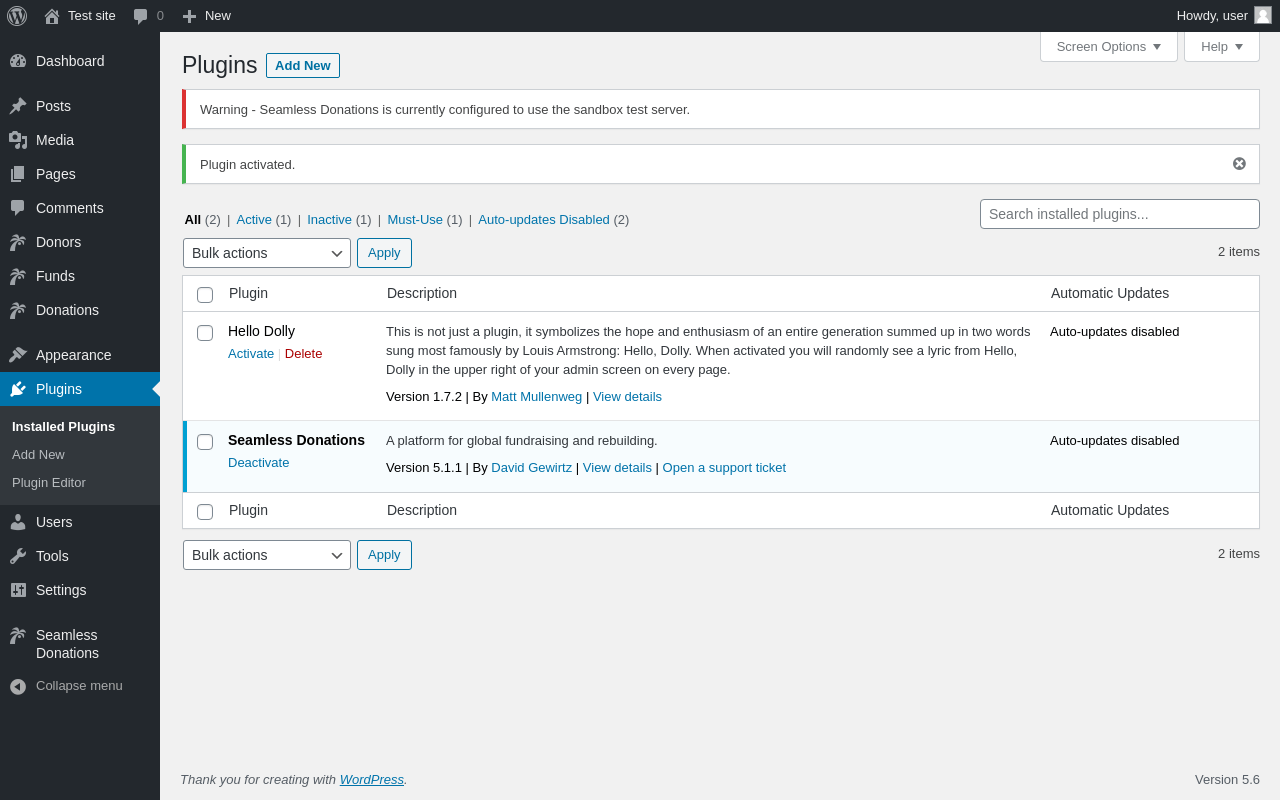Click the top Apply button

(384, 253)
